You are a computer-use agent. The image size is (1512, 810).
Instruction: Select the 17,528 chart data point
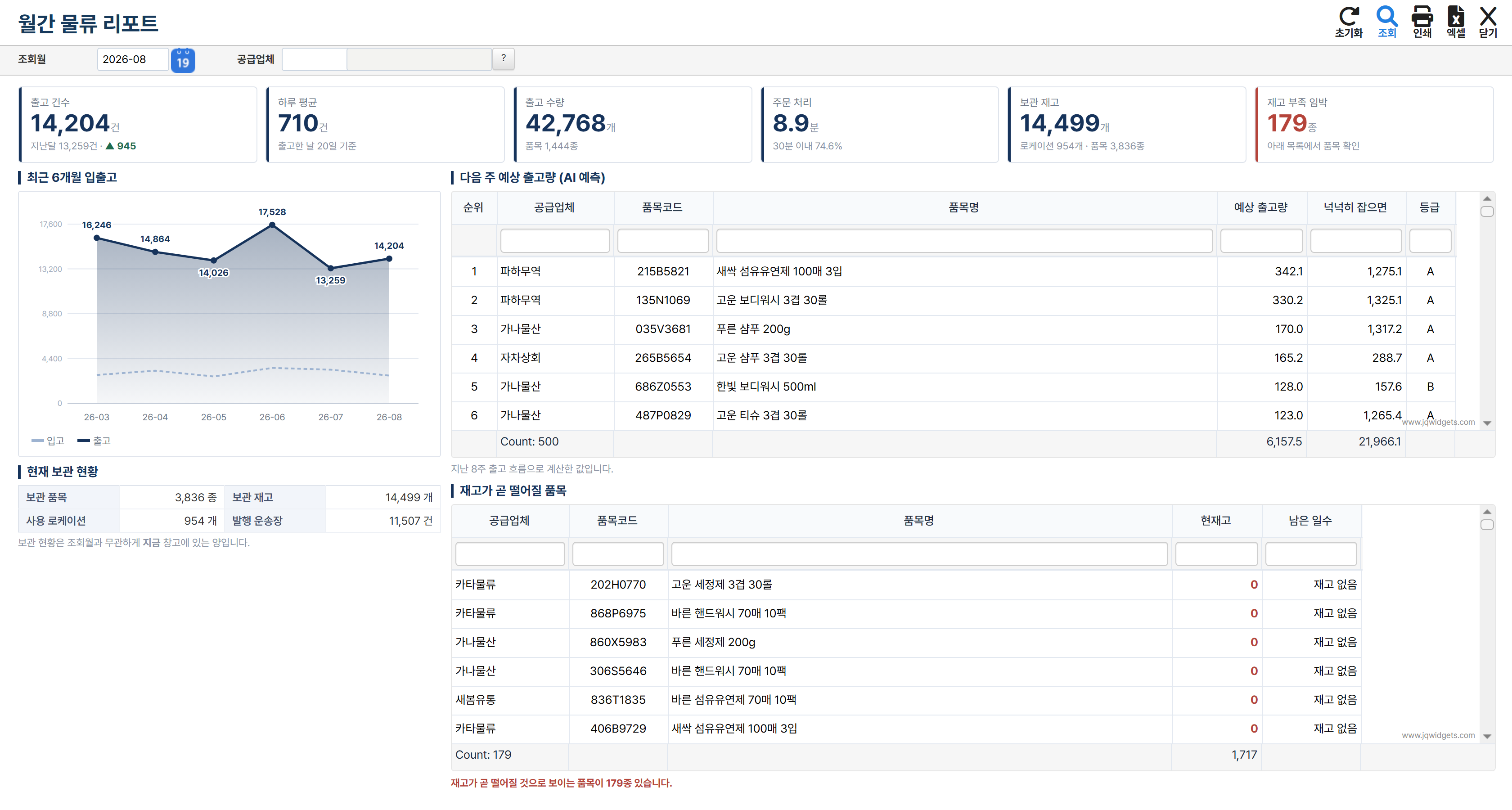272,225
